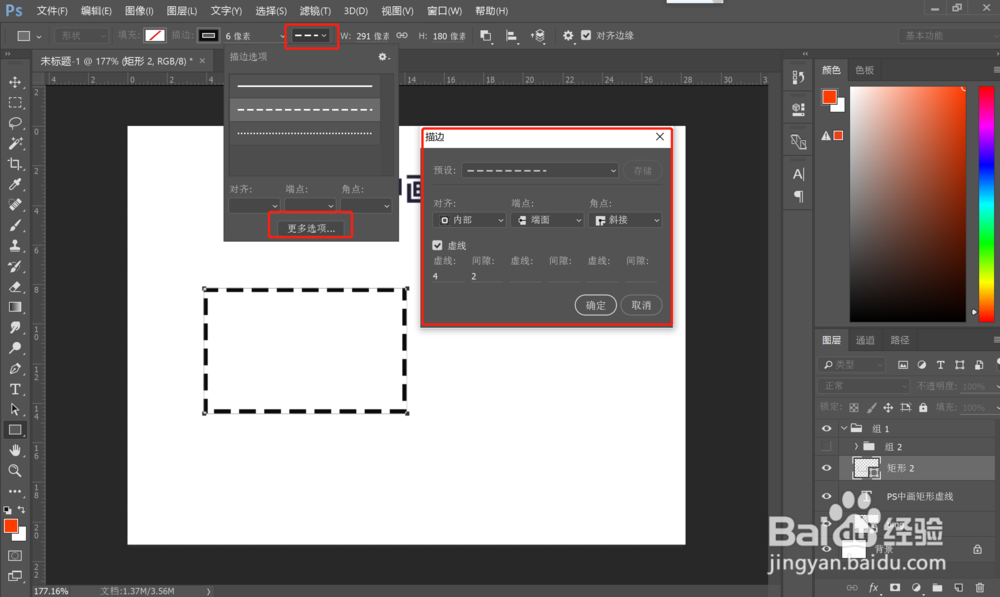Click the link width and height icon

click(402, 36)
